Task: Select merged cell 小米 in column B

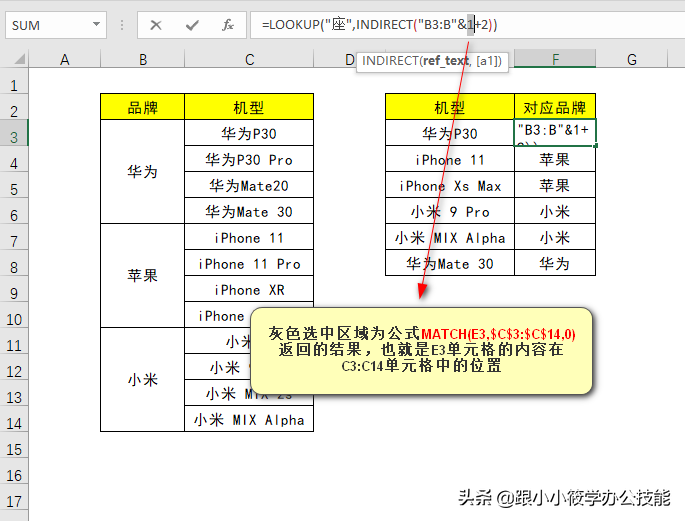Action: pos(142,380)
